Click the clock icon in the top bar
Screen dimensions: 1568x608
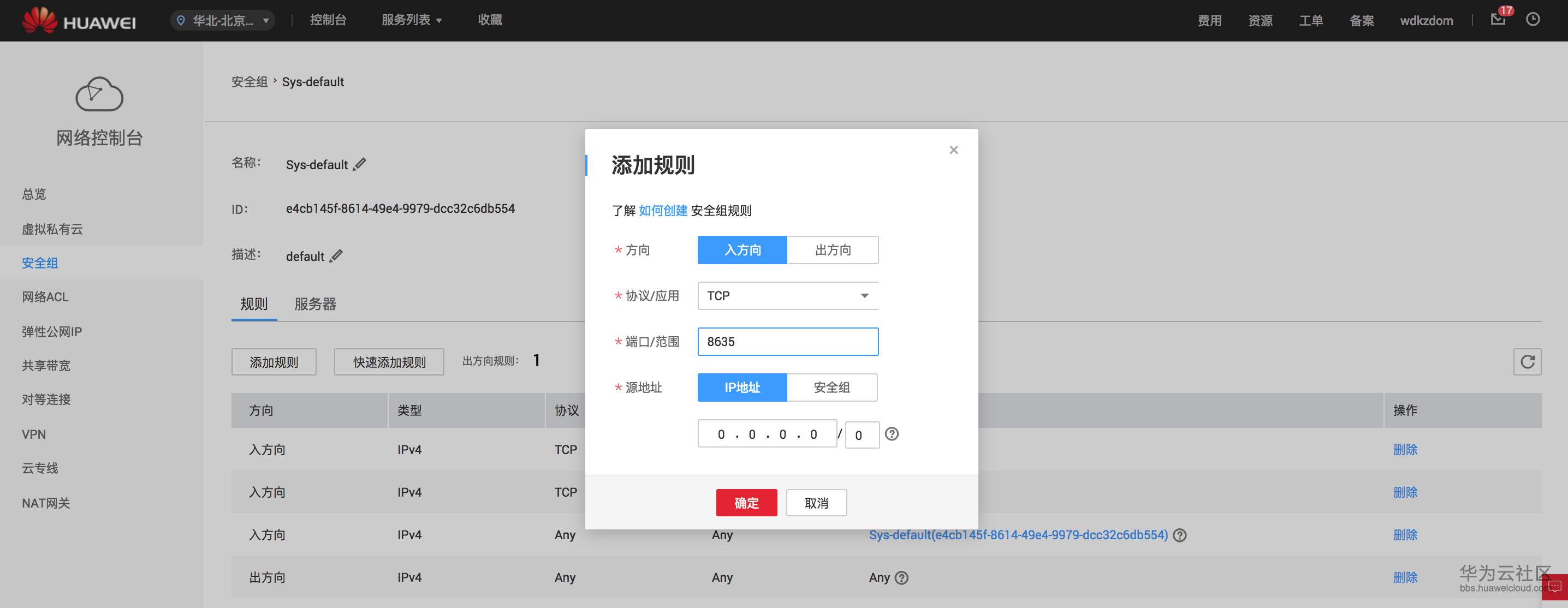coord(1533,20)
